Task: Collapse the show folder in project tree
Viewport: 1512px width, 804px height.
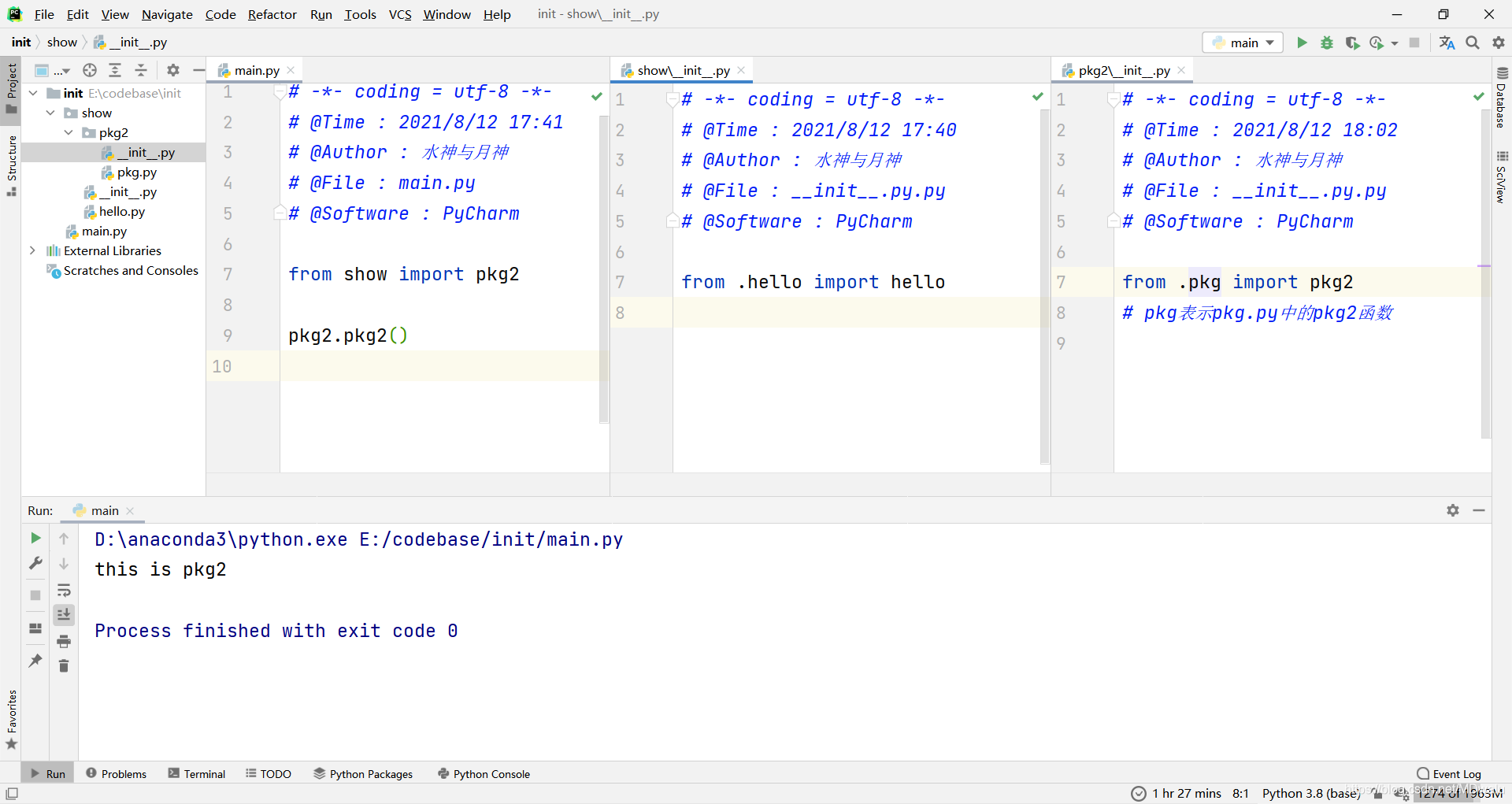Action: point(50,113)
